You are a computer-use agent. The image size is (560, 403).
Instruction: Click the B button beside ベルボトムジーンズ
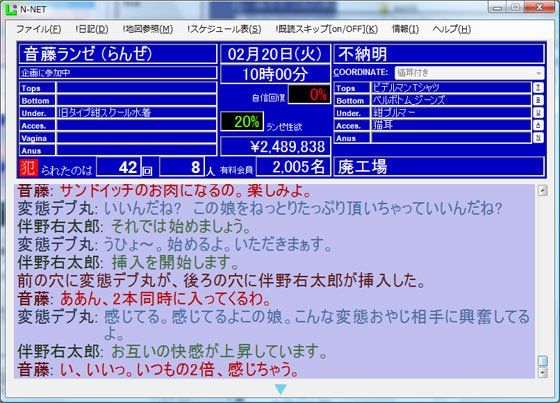(x=538, y=100)
